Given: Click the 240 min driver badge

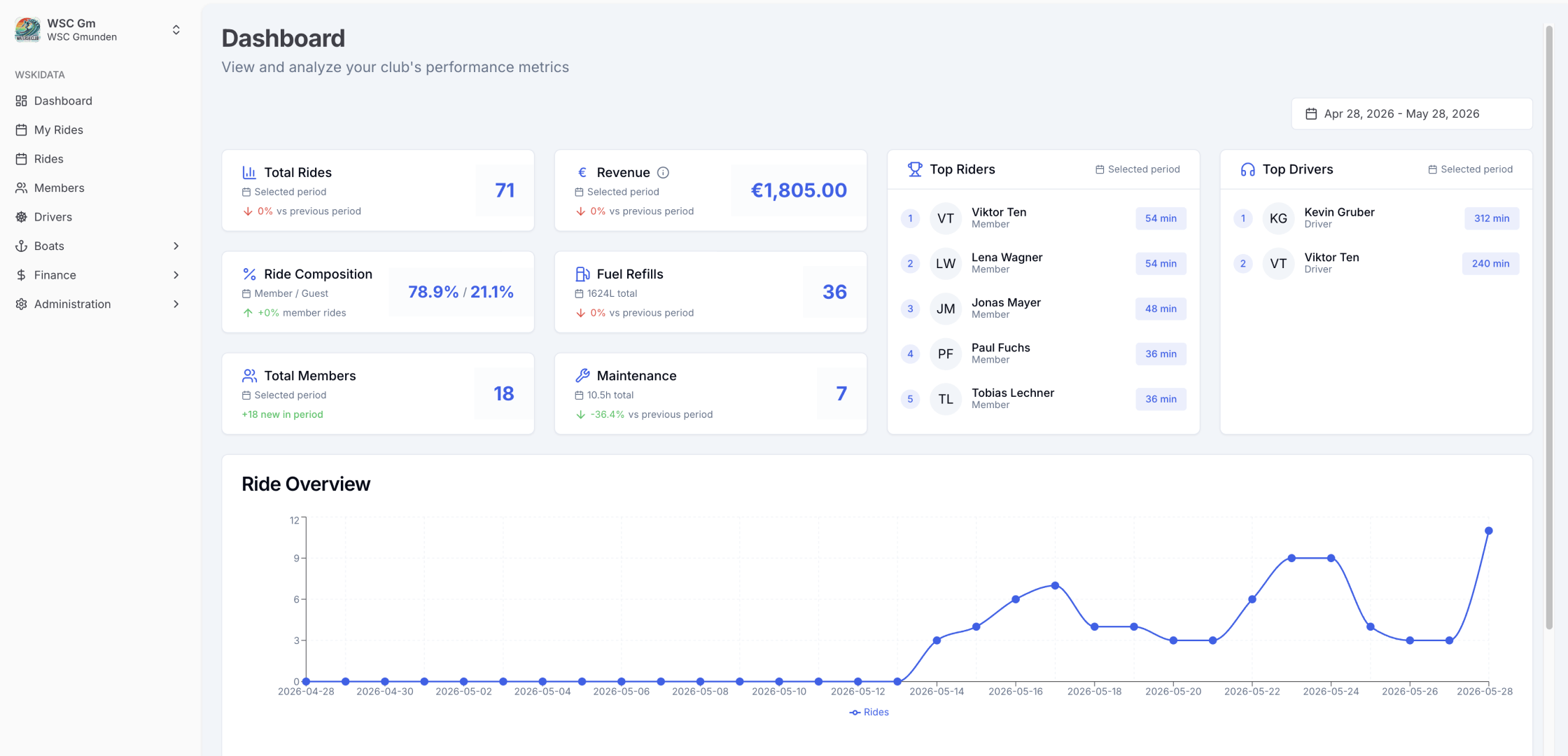Looking at the screenshot, I should [x=1490, y=263].
